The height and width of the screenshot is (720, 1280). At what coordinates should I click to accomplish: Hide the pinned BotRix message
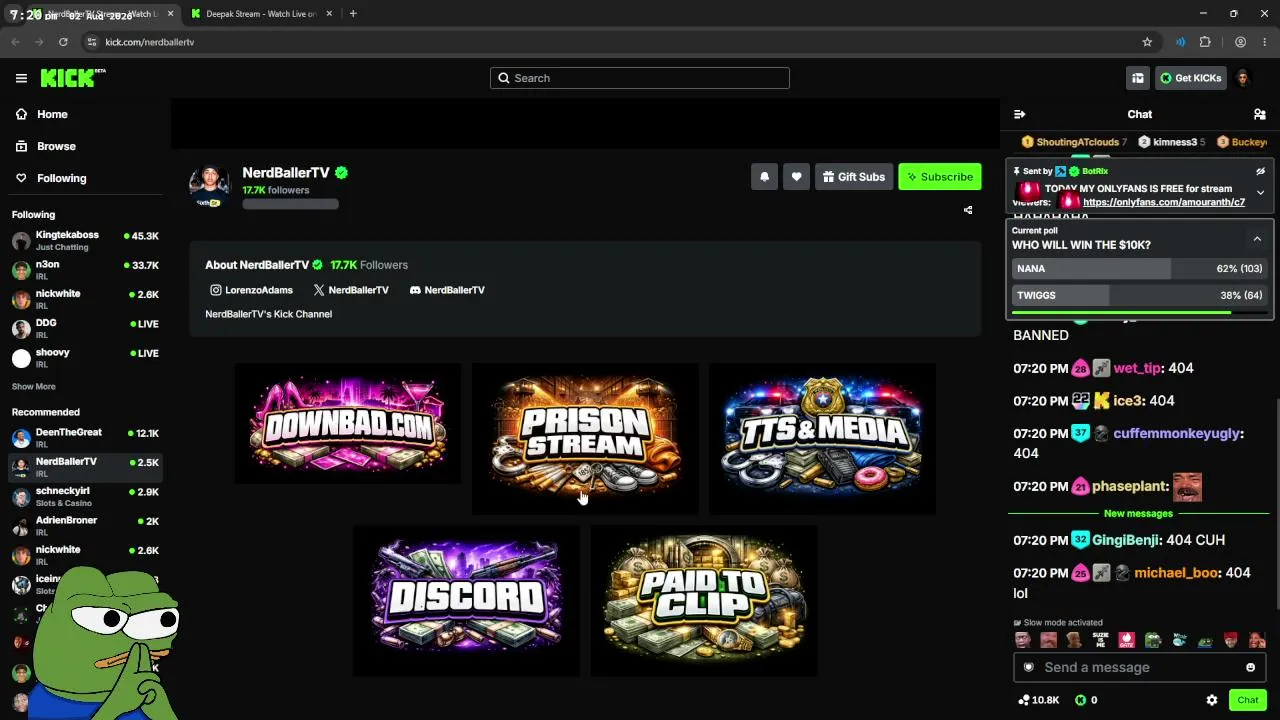tap(1260, 171)
